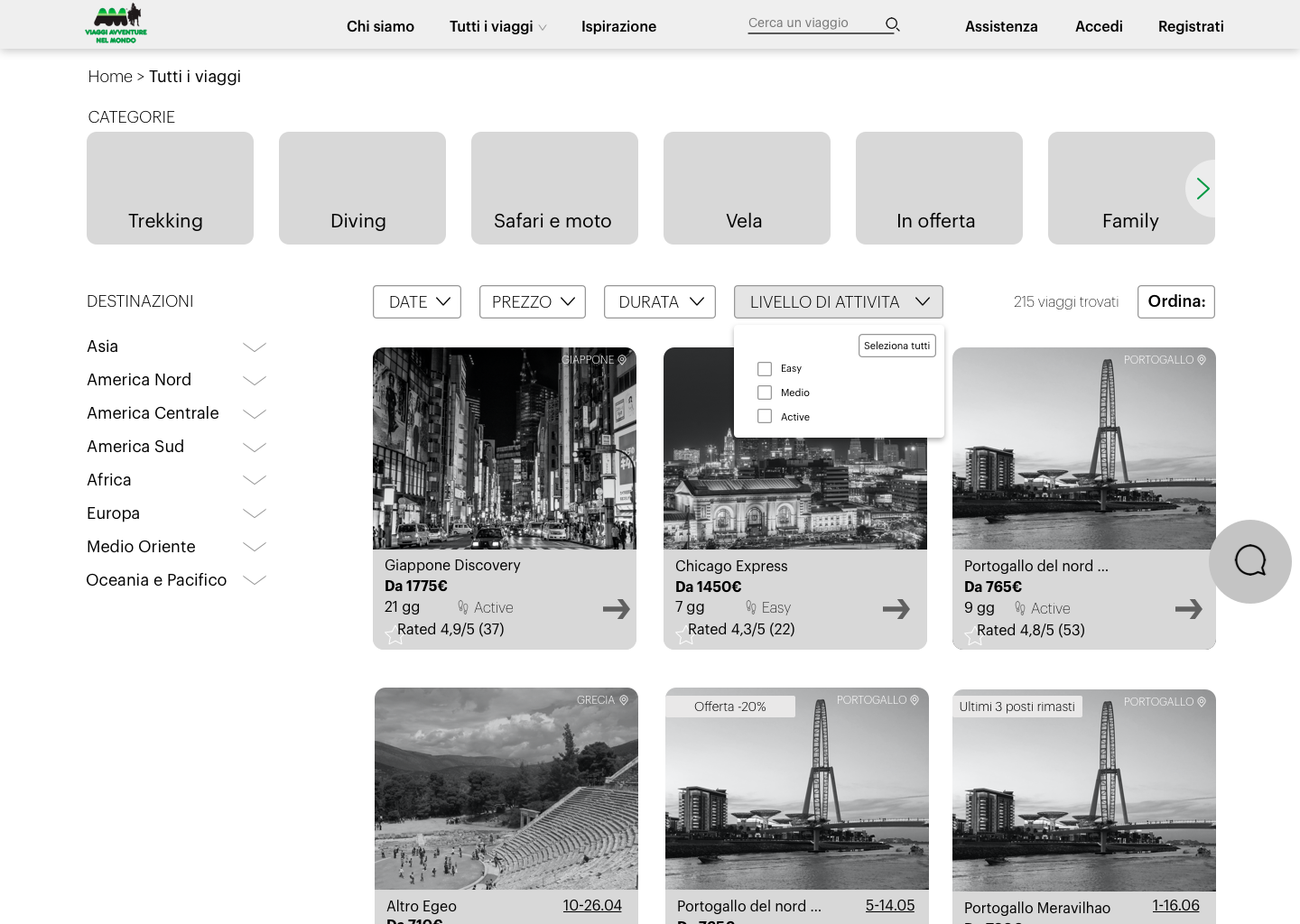The height and width of the screenshot is (924, 1300).
Task: Check the Medio difficulty option
Action: pos(765,392)
